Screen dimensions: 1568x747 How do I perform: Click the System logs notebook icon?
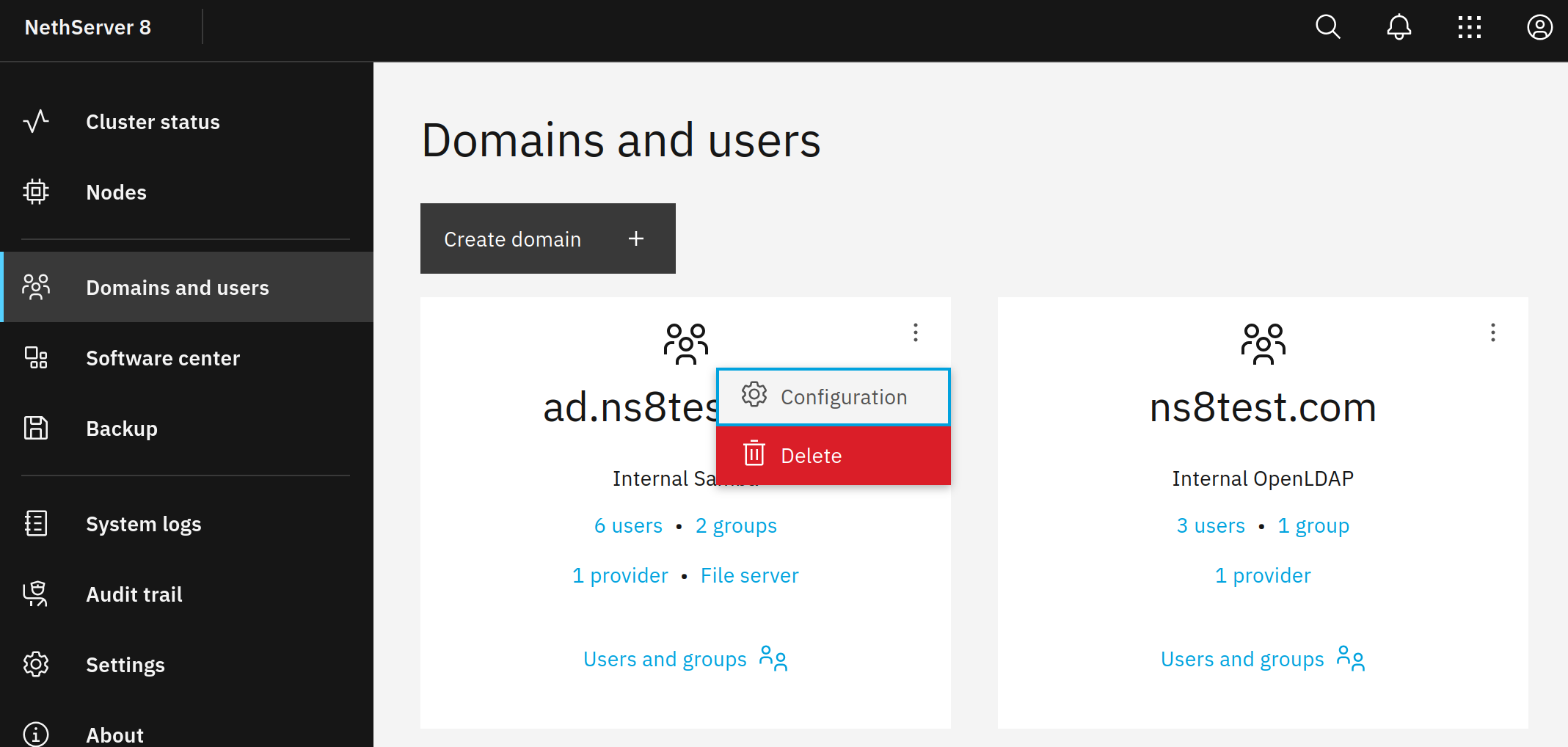click(x=36, y=523)
